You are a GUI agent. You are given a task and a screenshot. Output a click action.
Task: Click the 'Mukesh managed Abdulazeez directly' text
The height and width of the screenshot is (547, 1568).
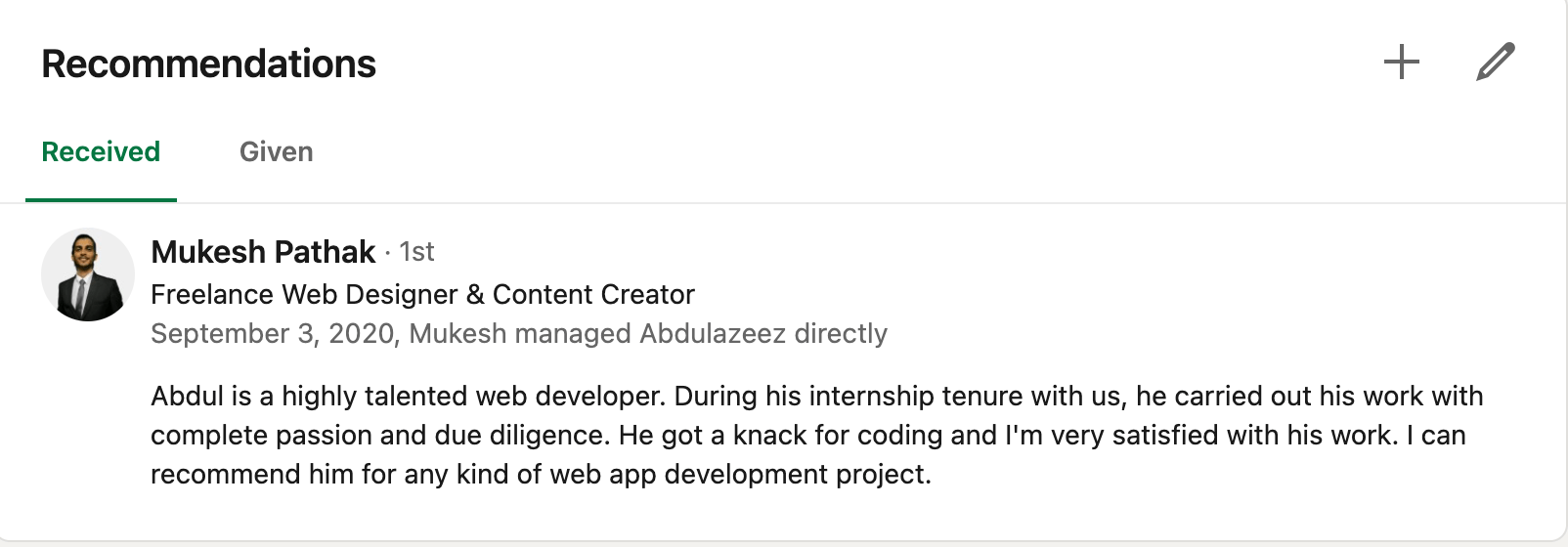click(647, 334)
